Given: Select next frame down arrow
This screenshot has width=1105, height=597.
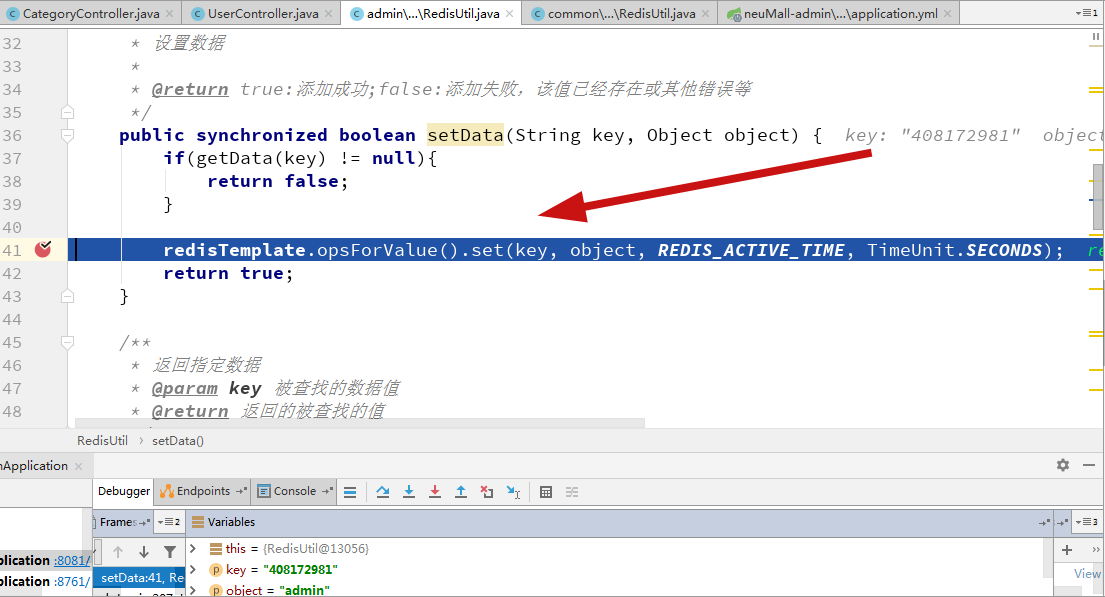Looking at the screenshot, I should coord(144,552).
